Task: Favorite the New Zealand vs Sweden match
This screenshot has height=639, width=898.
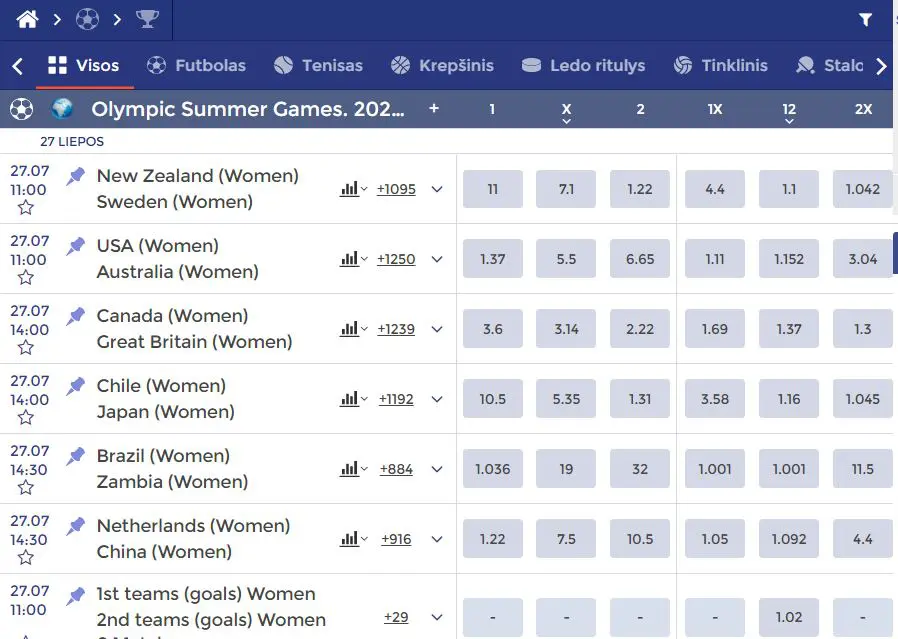Action: 25,207
